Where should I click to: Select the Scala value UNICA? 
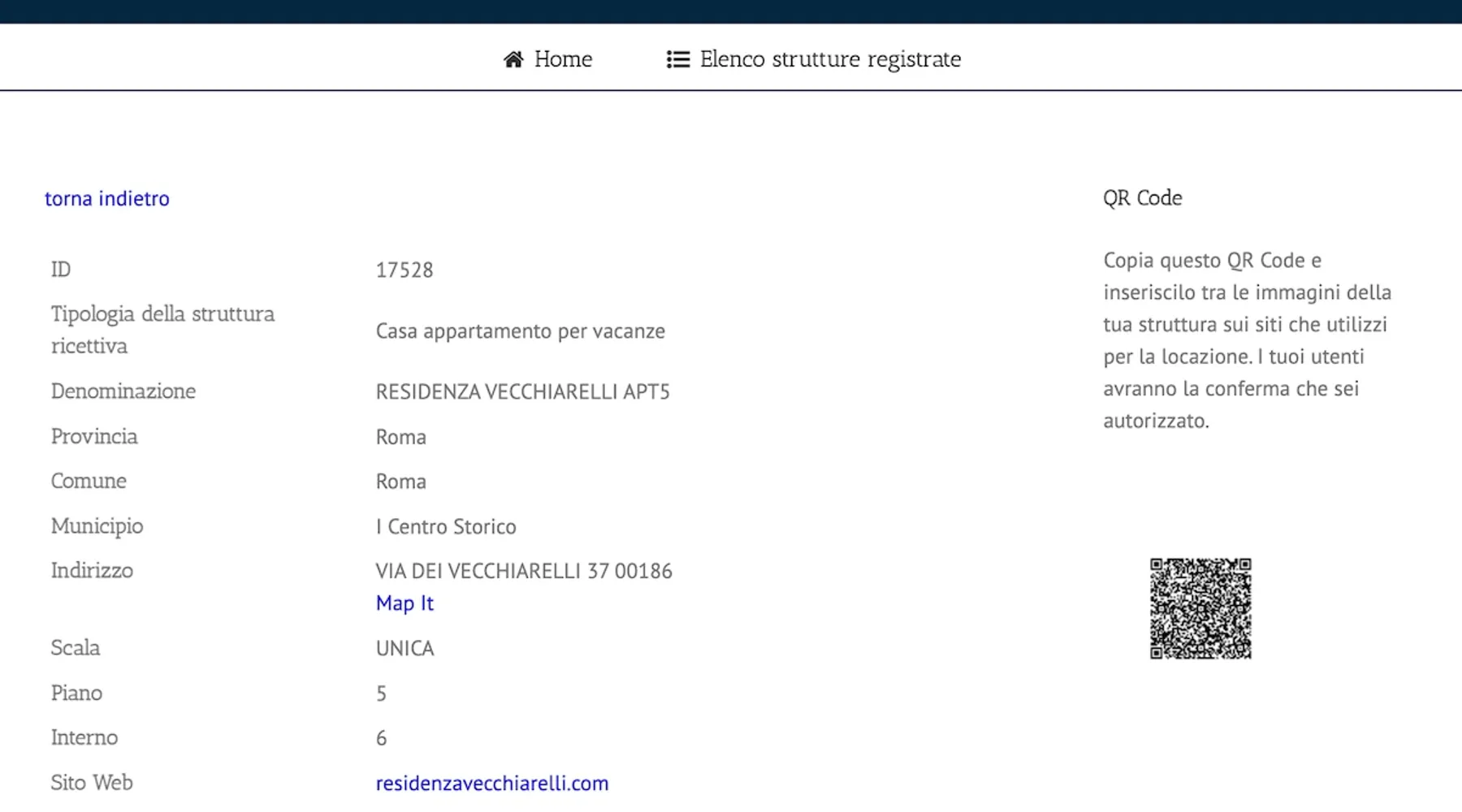405,649
